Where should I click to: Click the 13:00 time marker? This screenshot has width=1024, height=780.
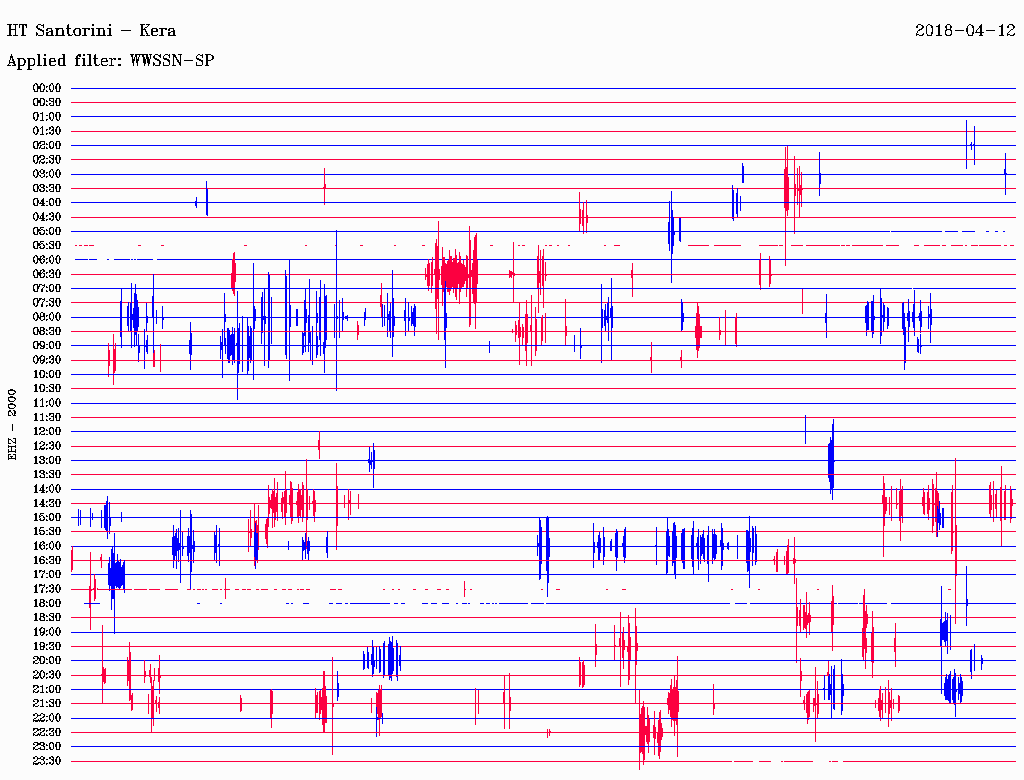(x=47, y=460)
